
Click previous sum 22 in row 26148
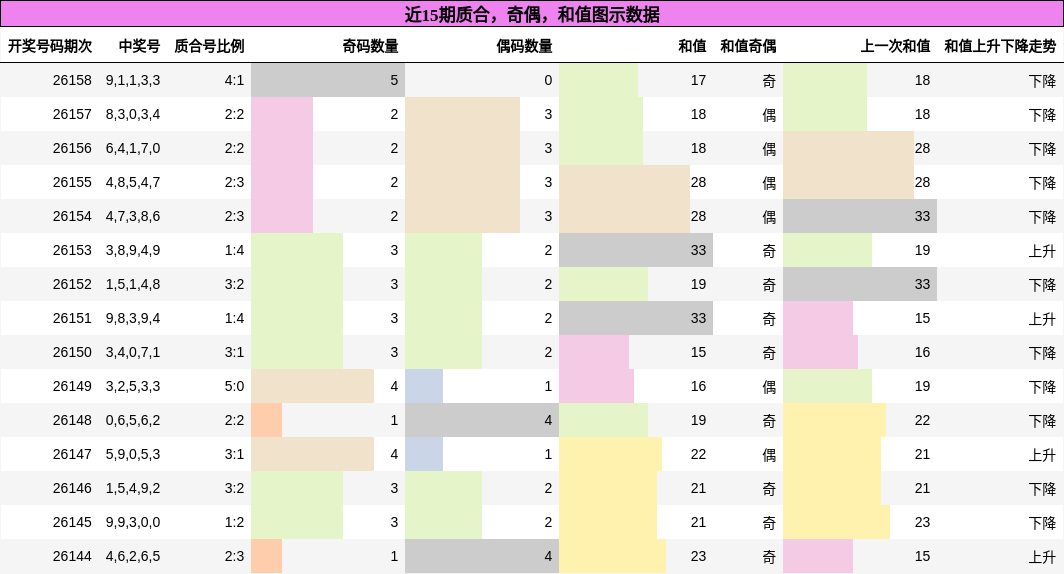tap(922, 420)
